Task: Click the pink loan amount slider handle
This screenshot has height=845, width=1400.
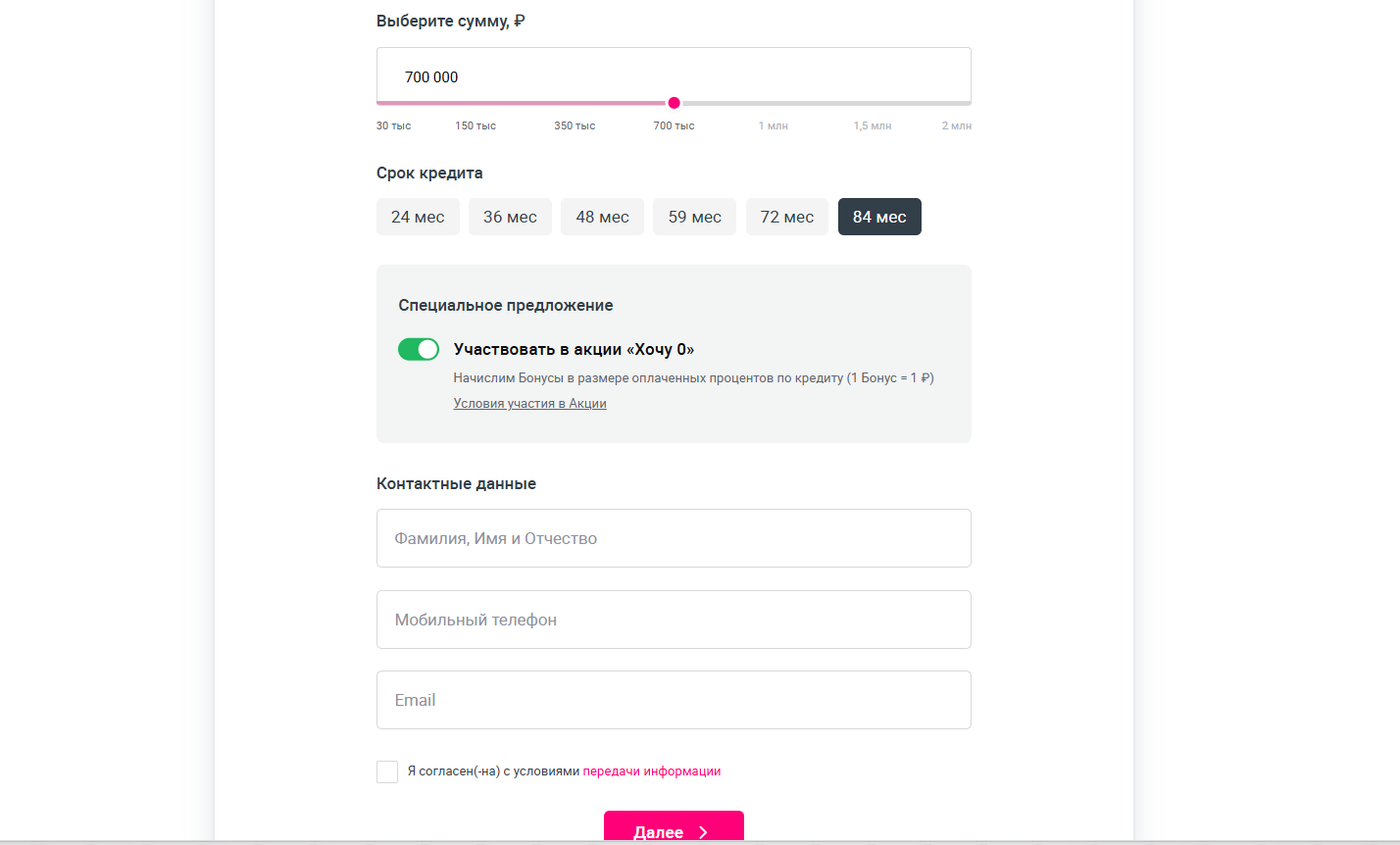Action: pos(674,103)
